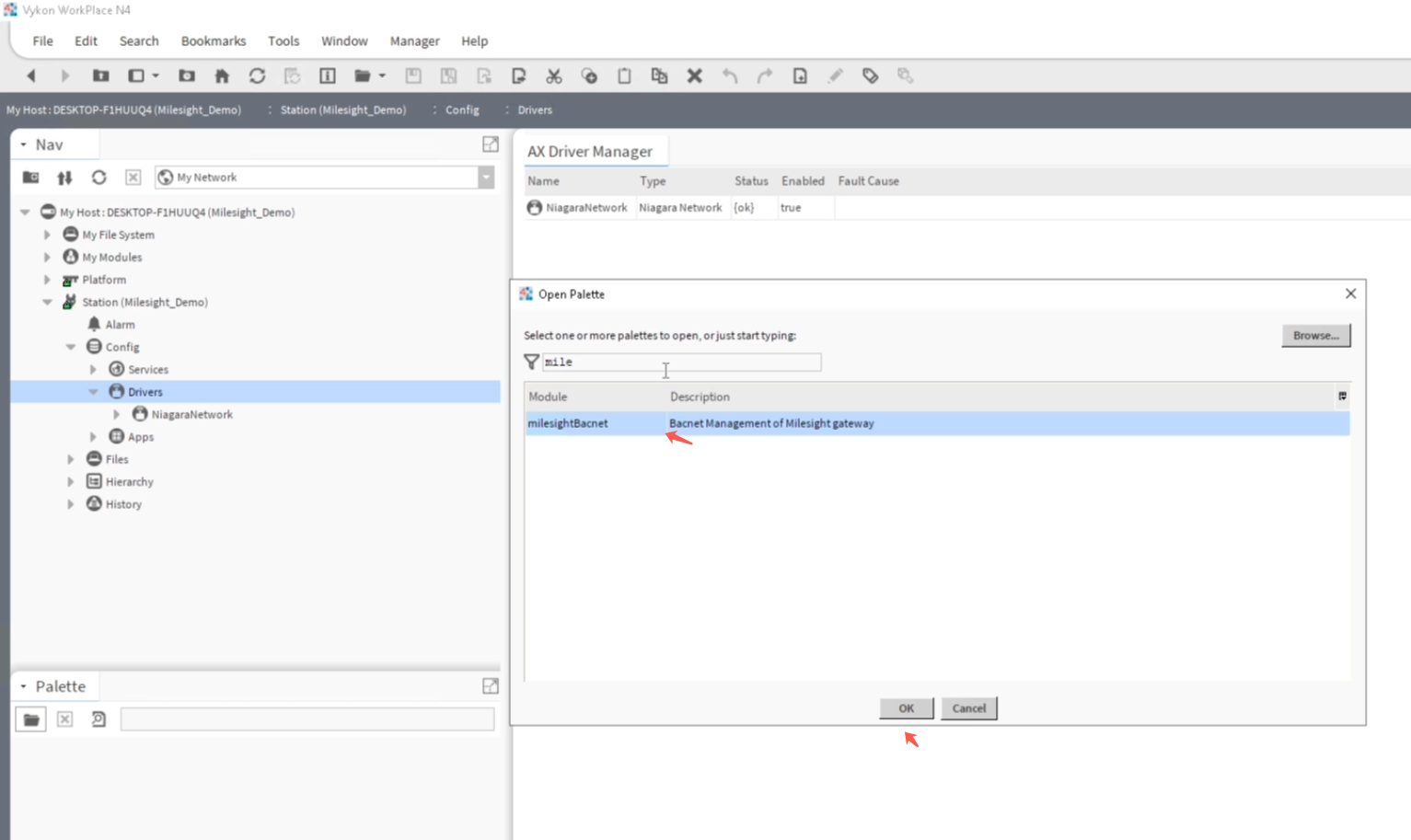1411x840 pixels.
Task: Click the Open folder toolbar icon
Action: click(363, 76)
